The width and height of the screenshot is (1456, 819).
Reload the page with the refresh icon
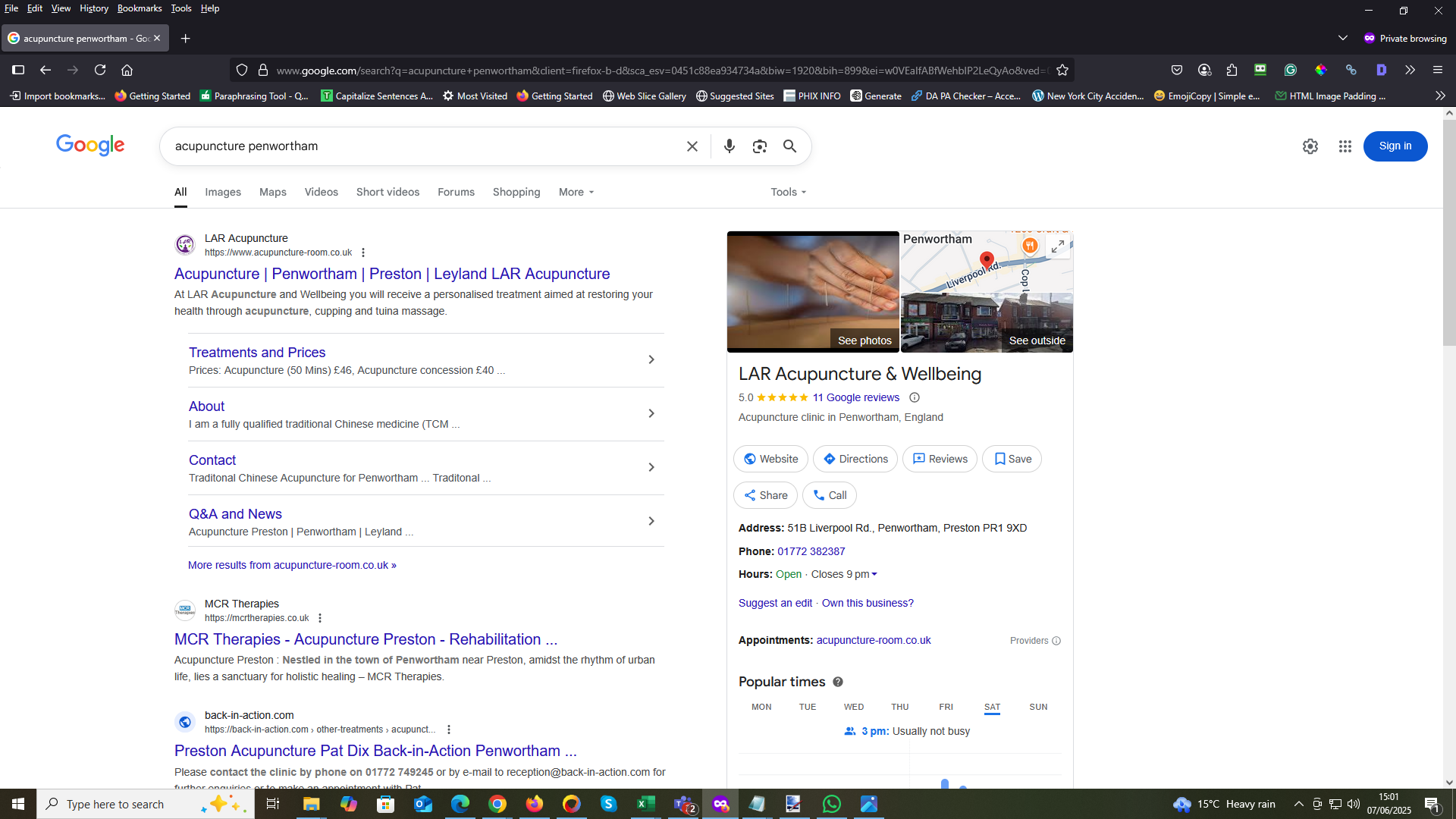click(100, 70)
